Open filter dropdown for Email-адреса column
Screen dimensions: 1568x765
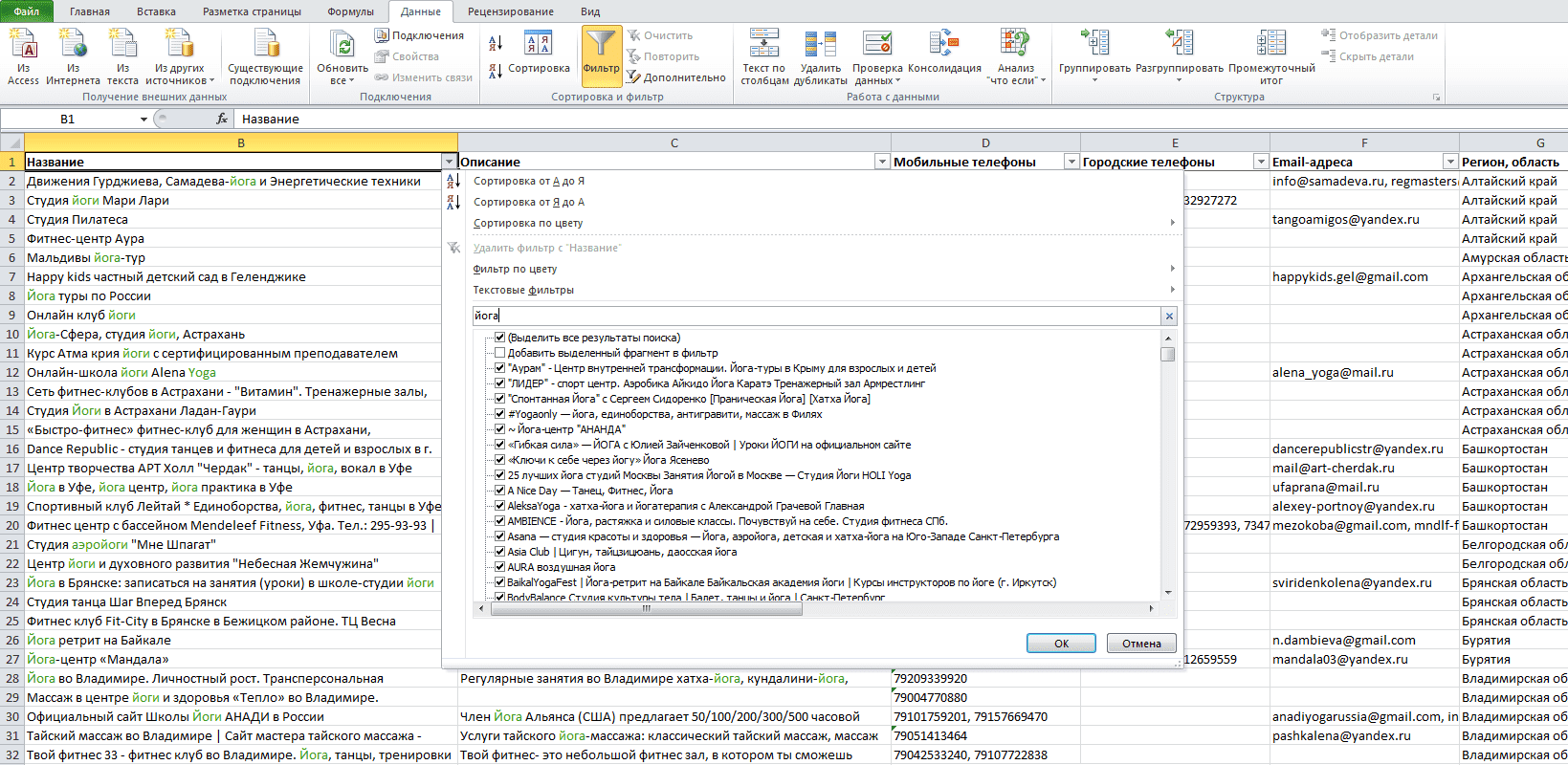1450,162
